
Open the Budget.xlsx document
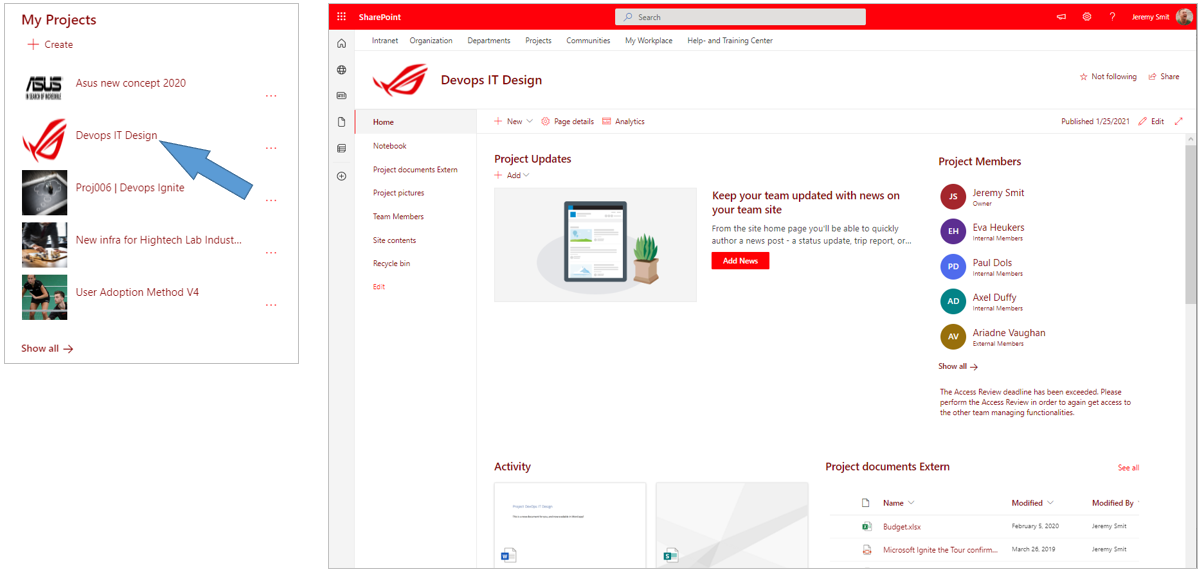click(901, 526)
